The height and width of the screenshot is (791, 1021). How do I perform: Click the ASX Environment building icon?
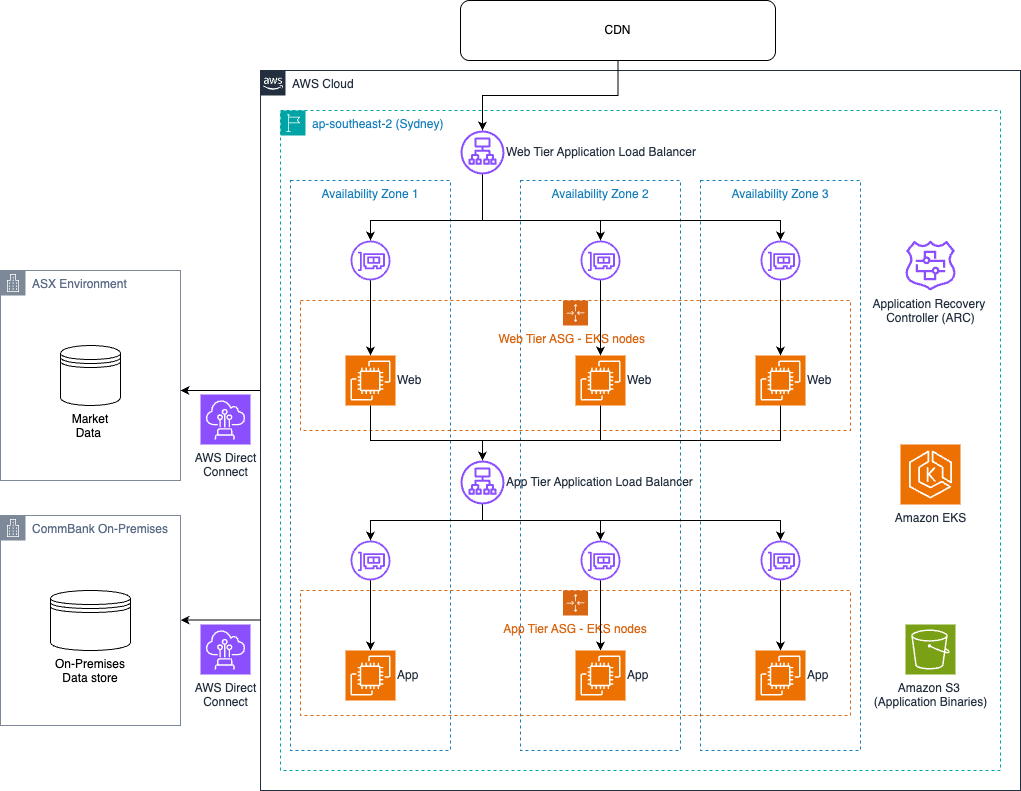(x=12, y=283)
